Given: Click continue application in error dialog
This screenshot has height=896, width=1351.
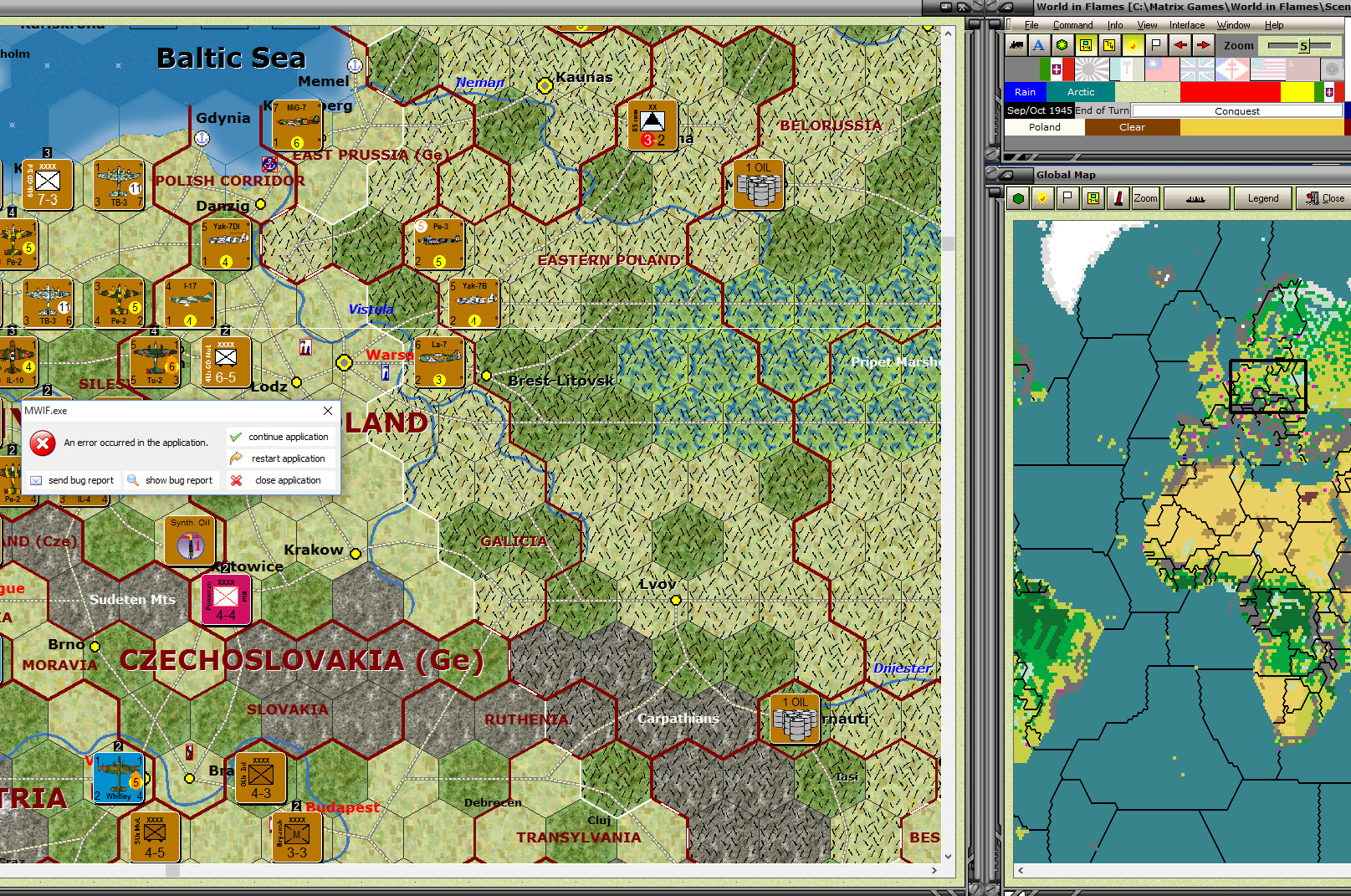Looking at the screenshot, I should [280, 437].
